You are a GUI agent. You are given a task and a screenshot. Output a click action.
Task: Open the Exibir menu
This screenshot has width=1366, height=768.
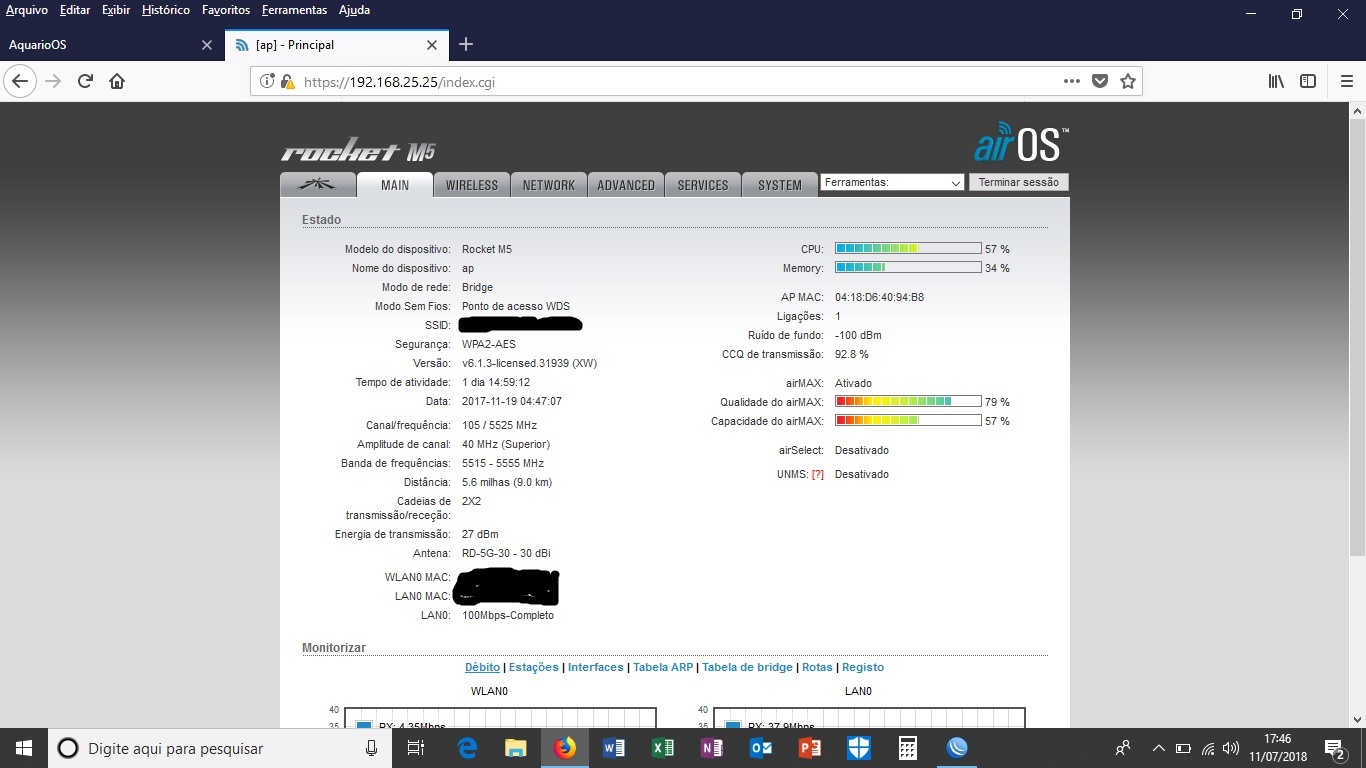click(116, 10)
